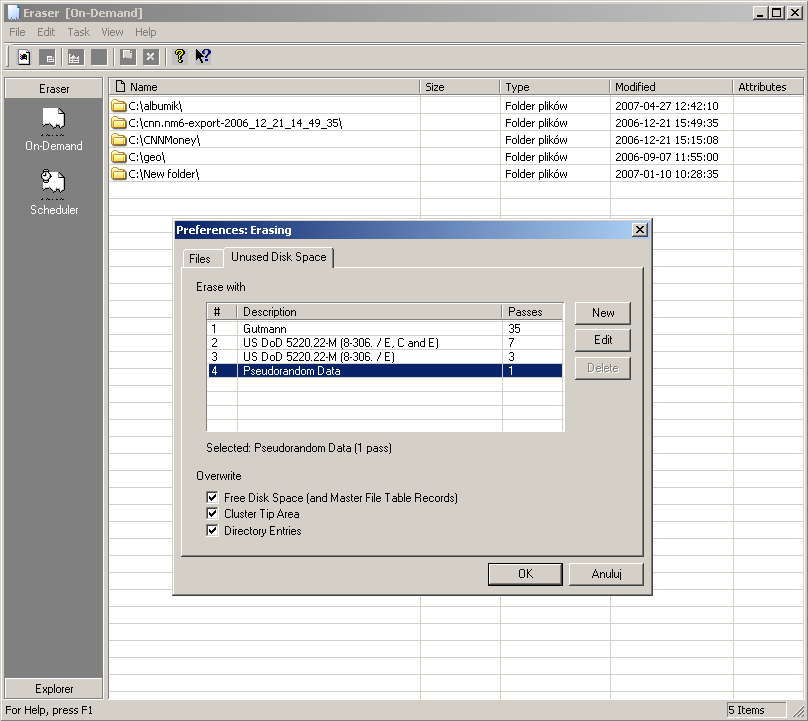Create a new task using the toolbar icon

pos(23,56)
